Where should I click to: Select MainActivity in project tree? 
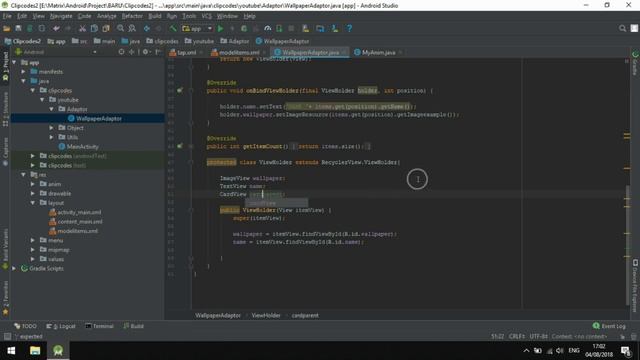pyautogui.click(x=82, y=147)
